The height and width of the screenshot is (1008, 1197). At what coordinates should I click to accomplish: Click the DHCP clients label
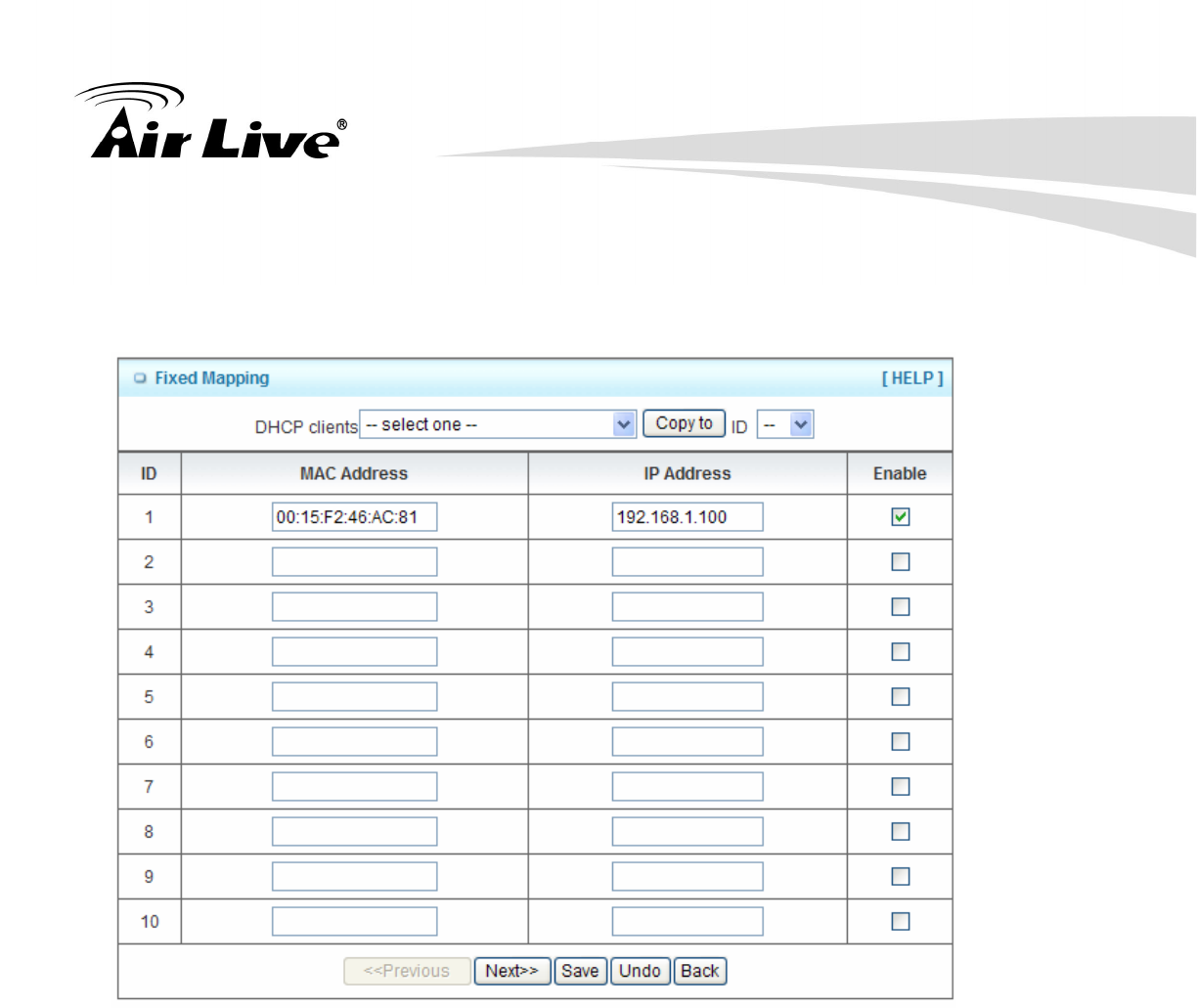click(306, 427)
